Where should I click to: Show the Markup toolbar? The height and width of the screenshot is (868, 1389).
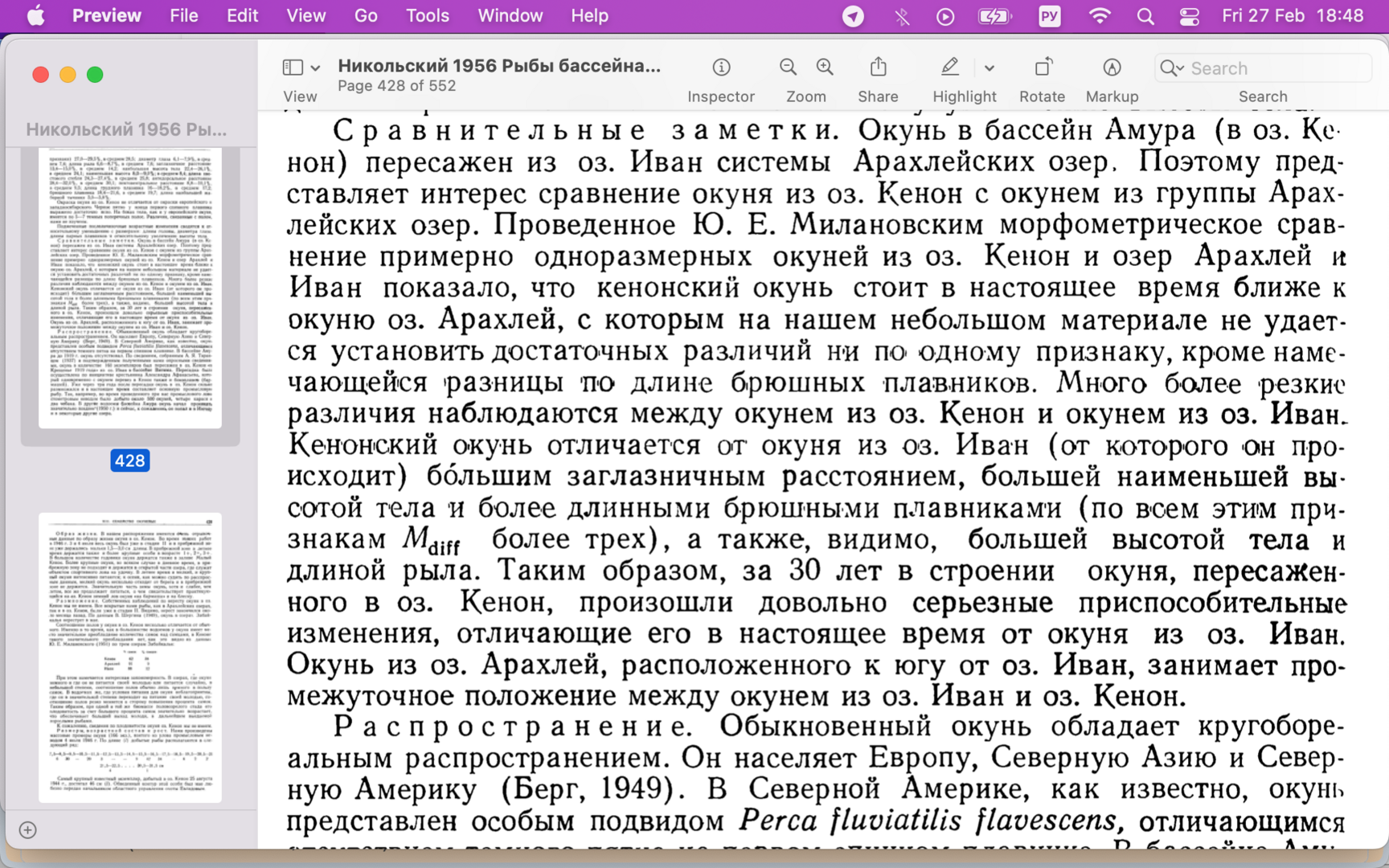tap(1112, 68)
